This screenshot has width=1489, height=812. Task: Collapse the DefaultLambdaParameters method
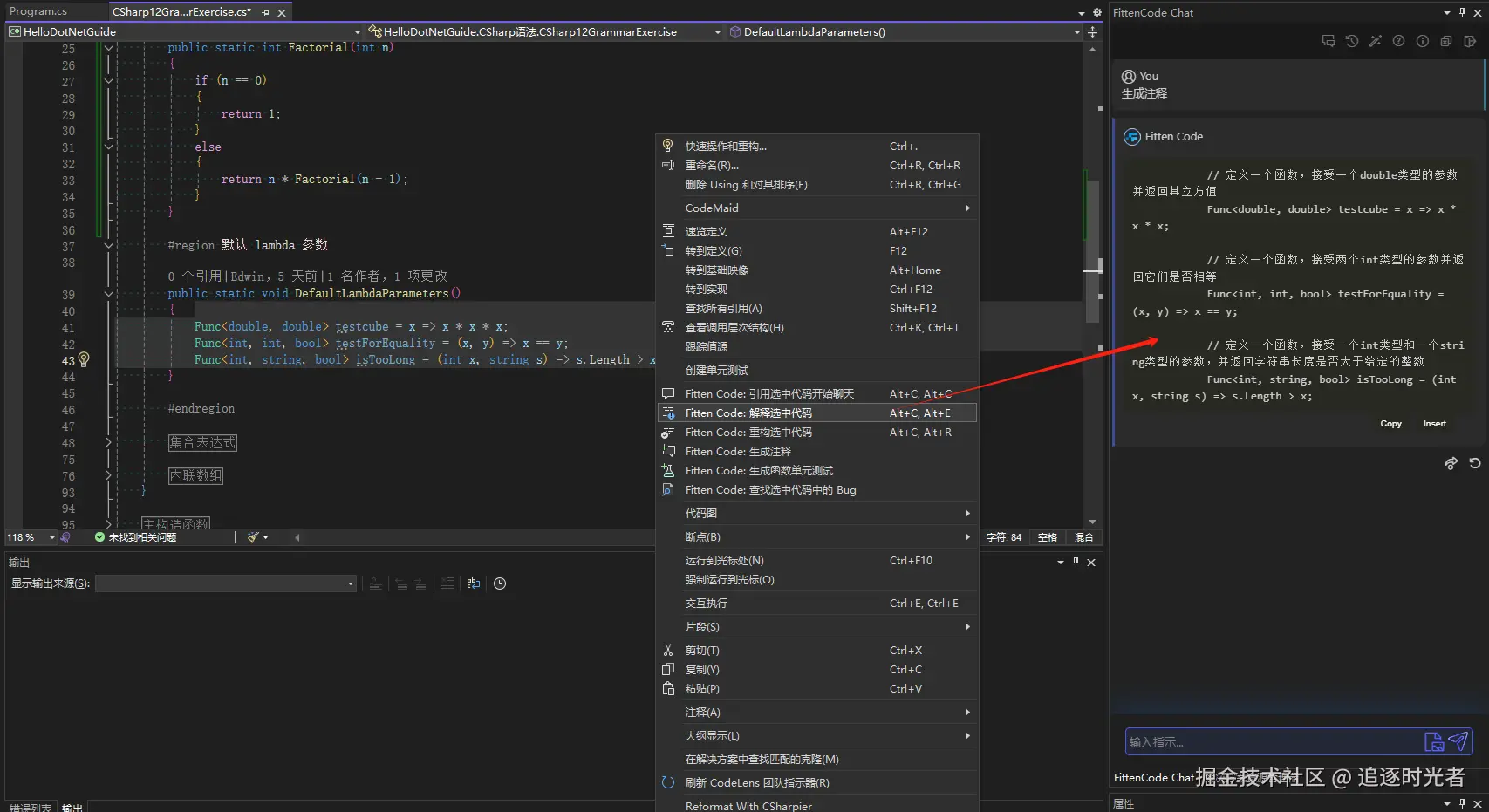point(108,294)
